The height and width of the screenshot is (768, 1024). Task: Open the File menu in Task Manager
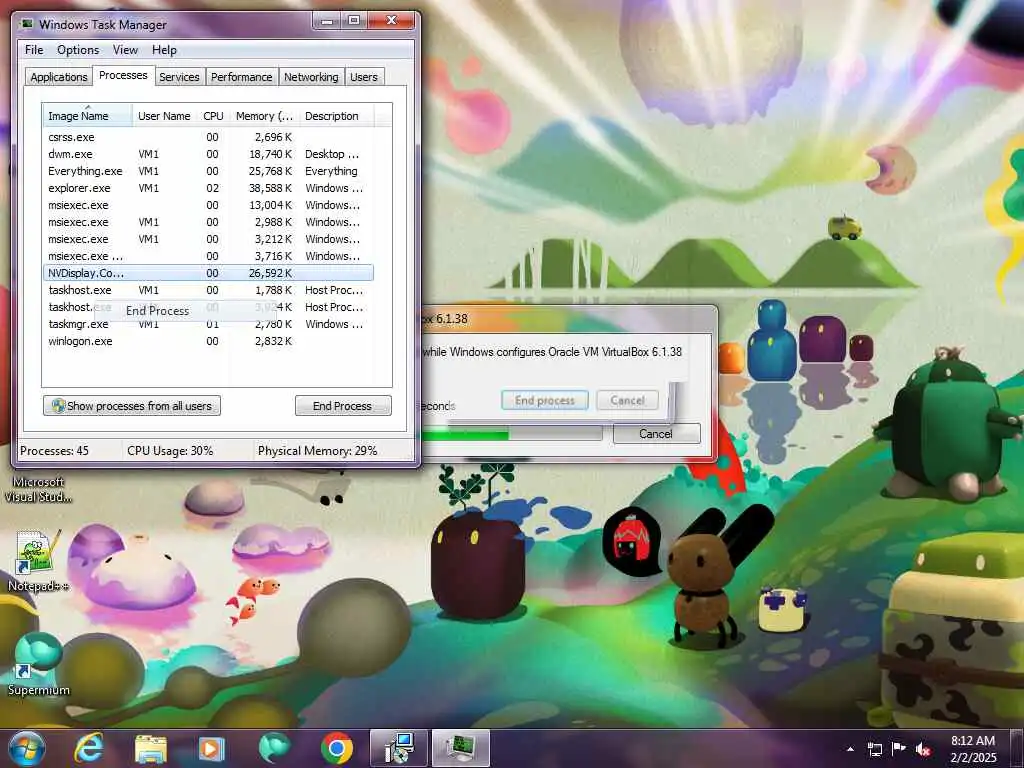(34, 50)
